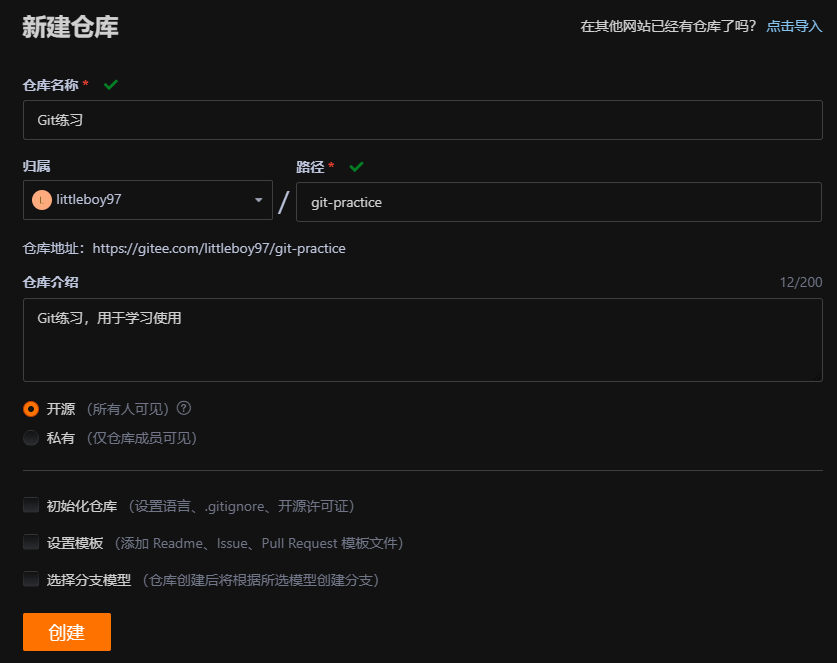Click the repository URL text
This screenshot has width=837, height=663.
[x=219, y=249]
